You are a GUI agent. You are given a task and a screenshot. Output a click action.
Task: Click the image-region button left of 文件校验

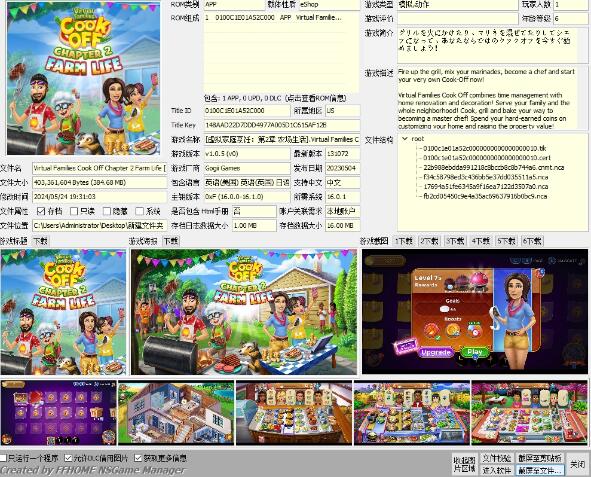[x=465, y=464]
